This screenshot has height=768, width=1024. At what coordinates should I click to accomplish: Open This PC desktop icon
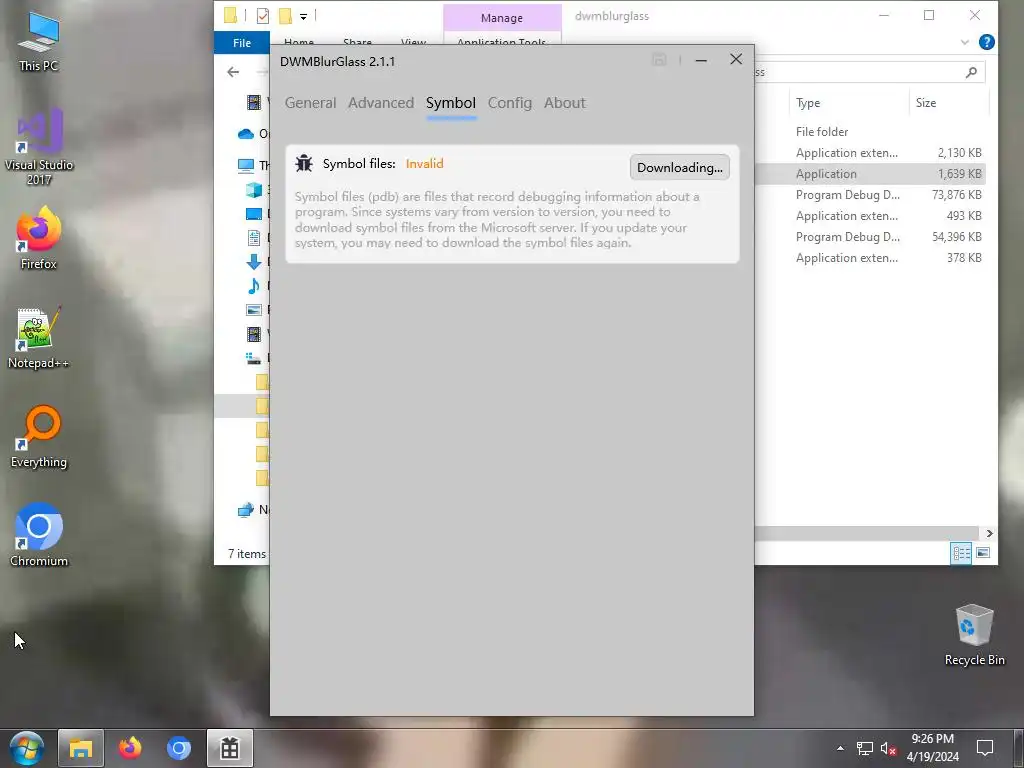(x=39, y=41)
